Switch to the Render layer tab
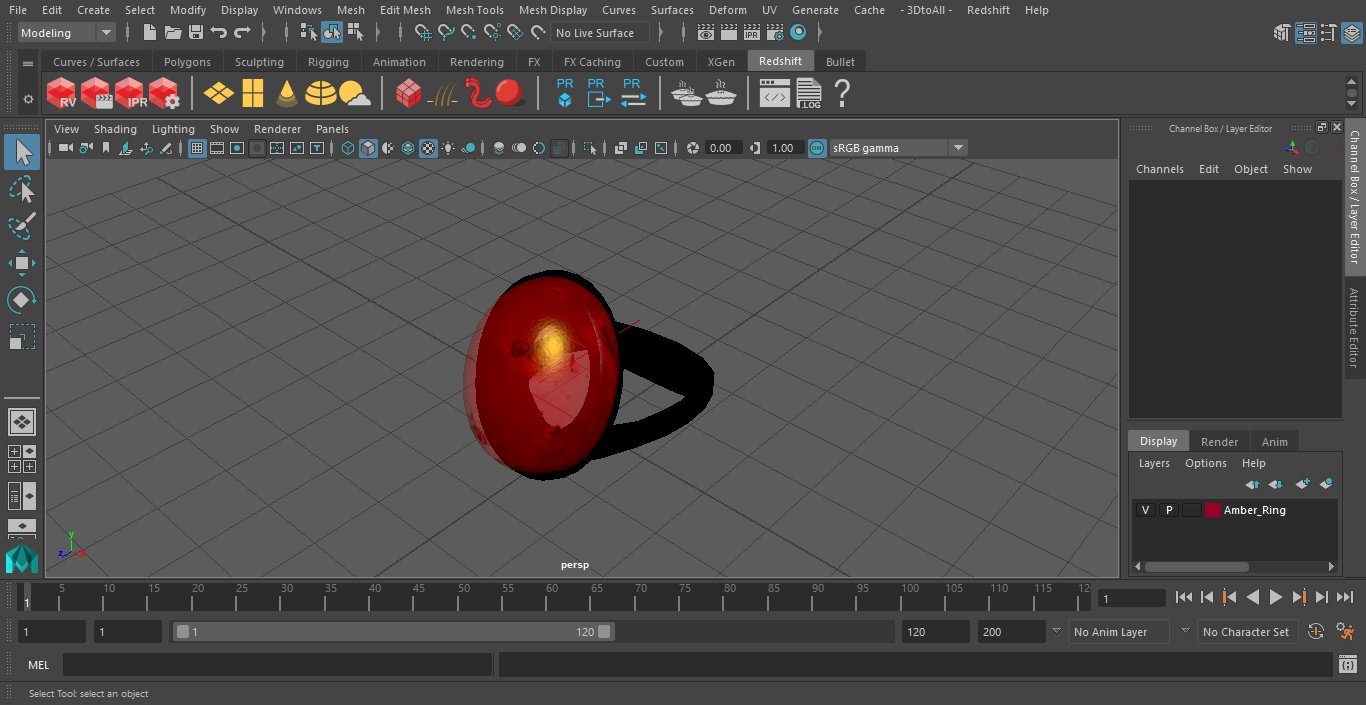Screen dimensions: 1366x705 1219,441
